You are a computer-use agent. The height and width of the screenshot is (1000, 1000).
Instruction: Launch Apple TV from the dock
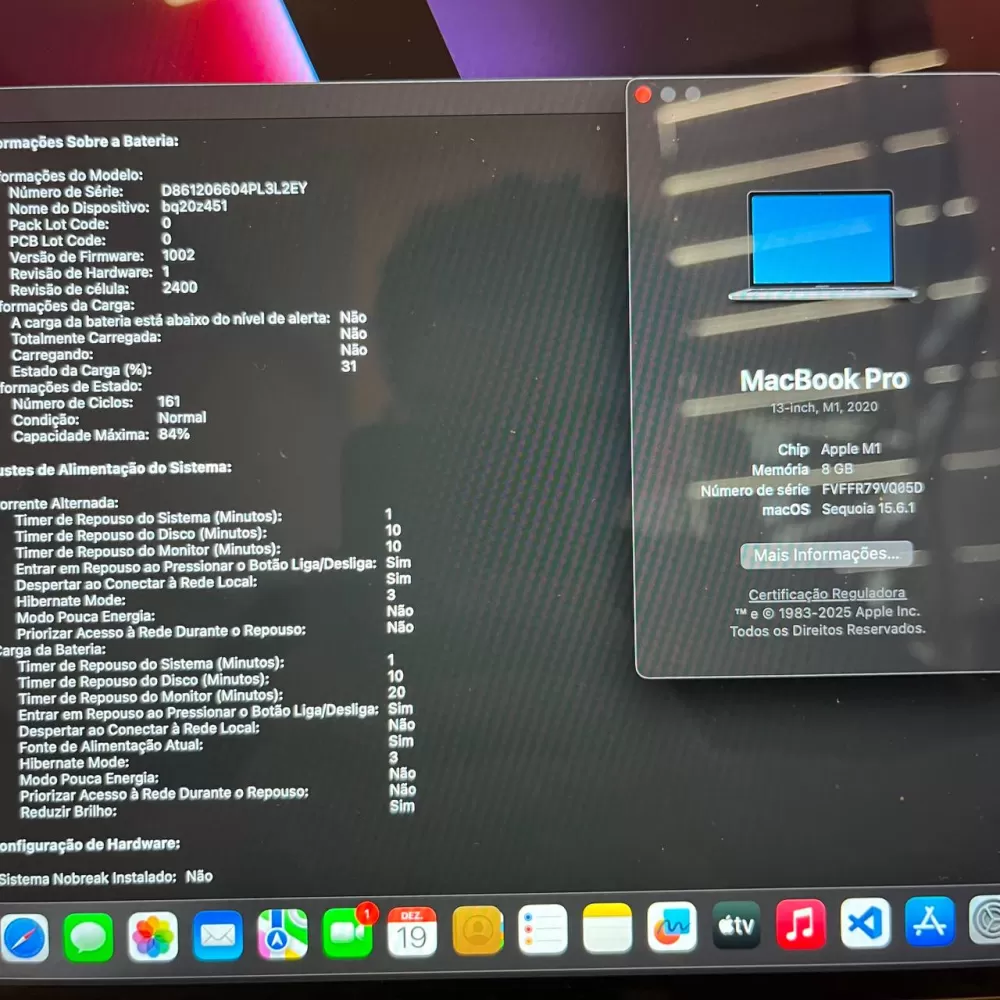(736, 927)
